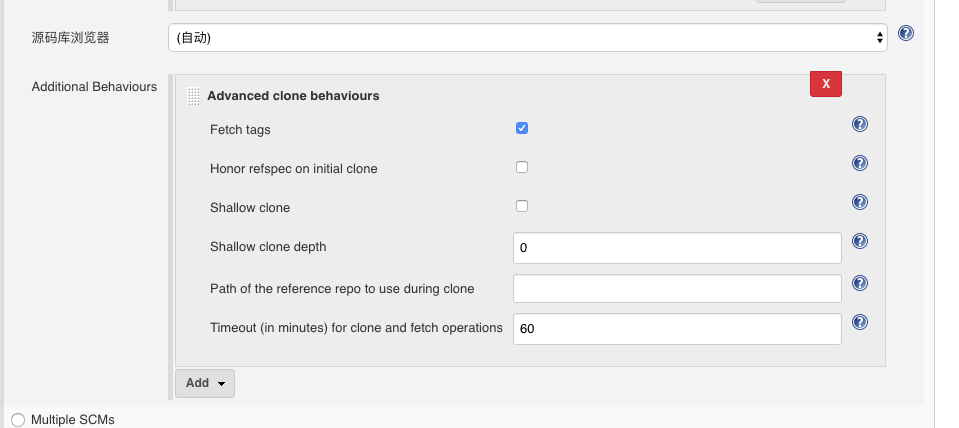Show help for Honor refspec option
This screenshot has width=959, height=428.
pyautogui.click(x=860, y=163)
